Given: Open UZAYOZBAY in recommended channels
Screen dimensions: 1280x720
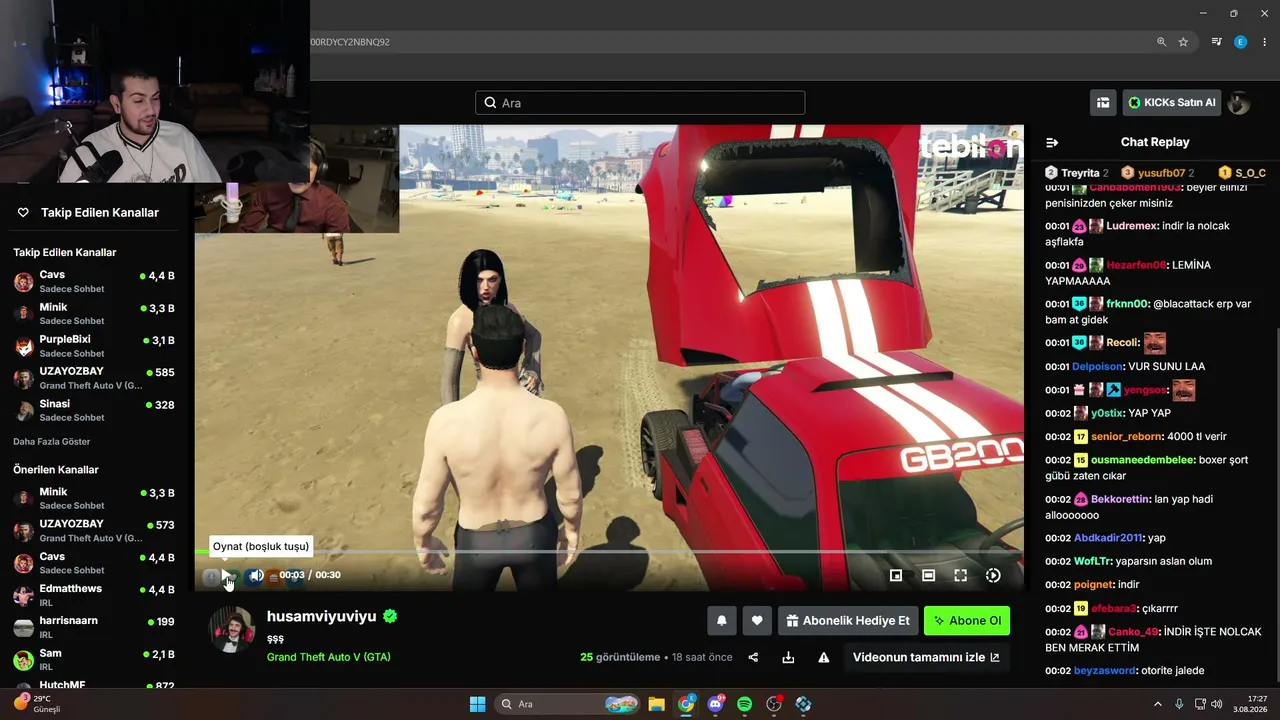Looking at the screenshot, I should coord(95,530).
